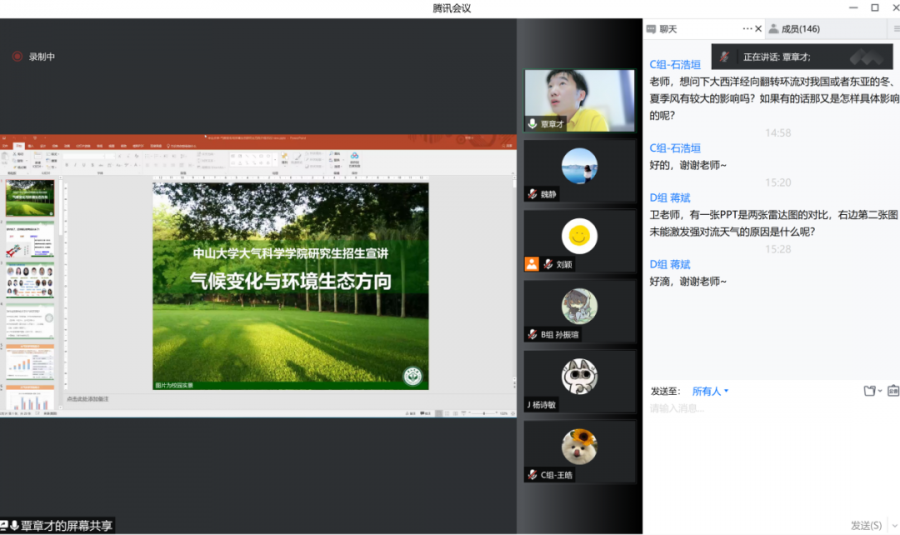Open the chat panel's three-dot options

(746, 29)
